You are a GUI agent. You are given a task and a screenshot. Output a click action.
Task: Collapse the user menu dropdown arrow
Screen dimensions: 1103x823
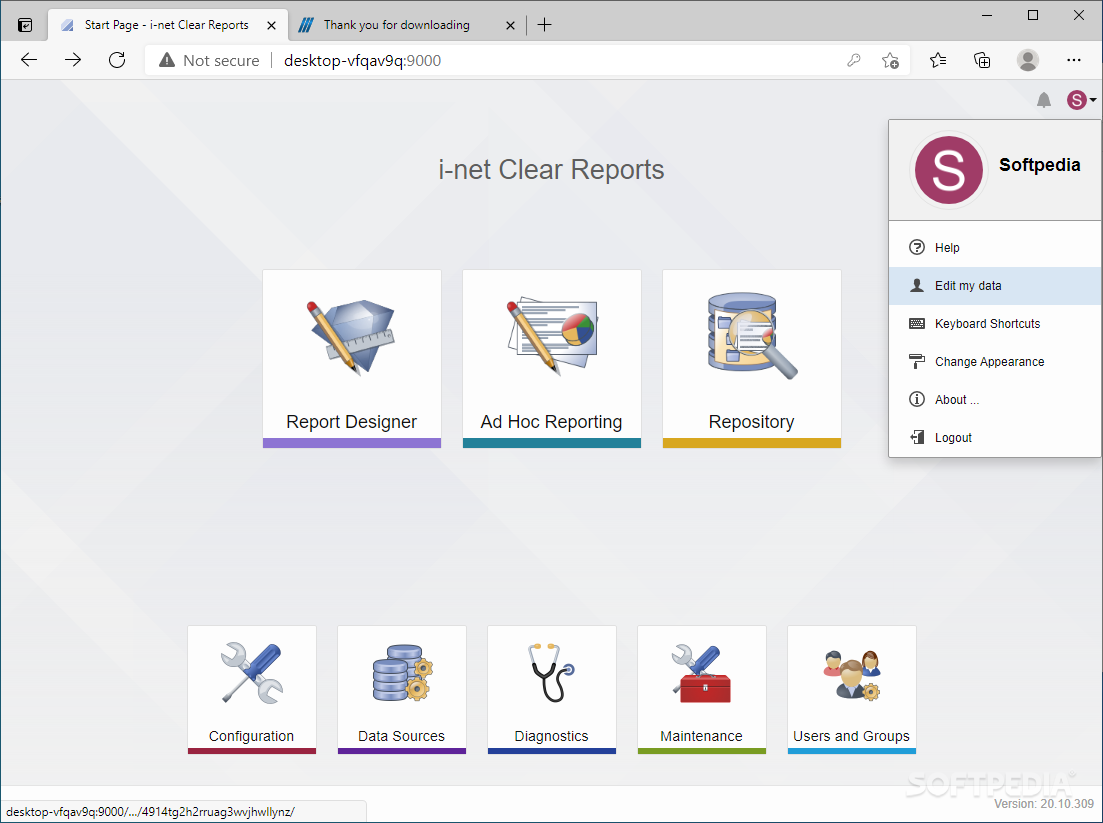pos(1093,101)
